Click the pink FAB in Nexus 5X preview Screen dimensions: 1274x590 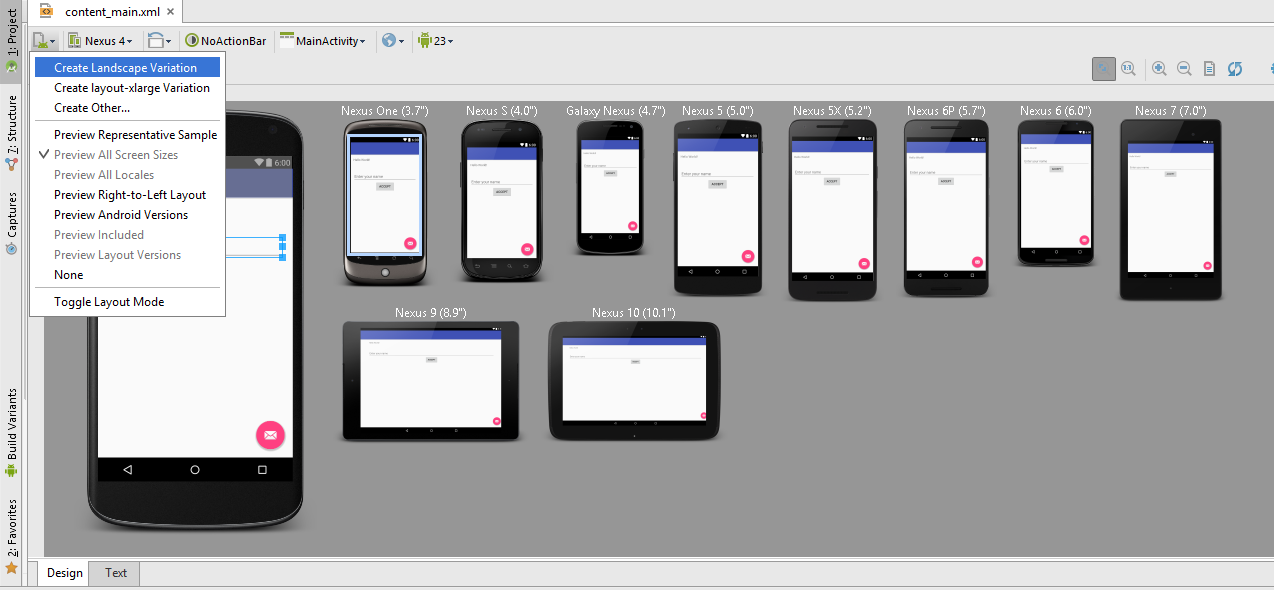coord(863,264)
